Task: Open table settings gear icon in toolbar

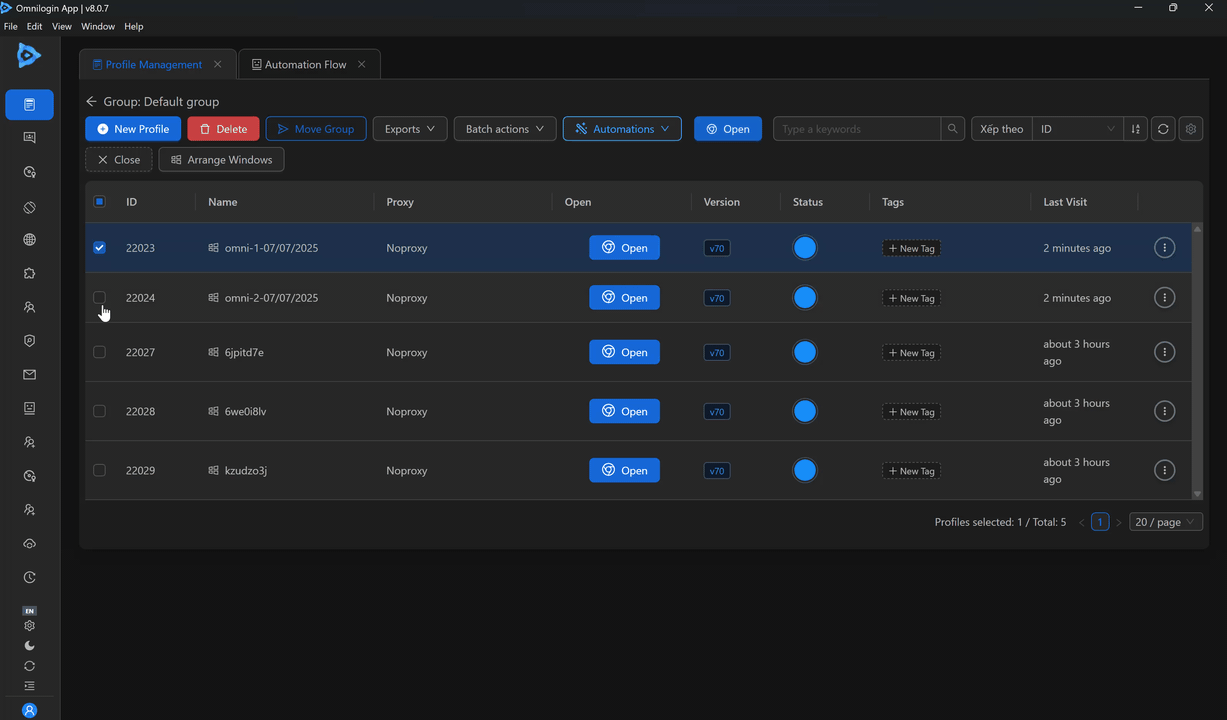Action: 1190,129
